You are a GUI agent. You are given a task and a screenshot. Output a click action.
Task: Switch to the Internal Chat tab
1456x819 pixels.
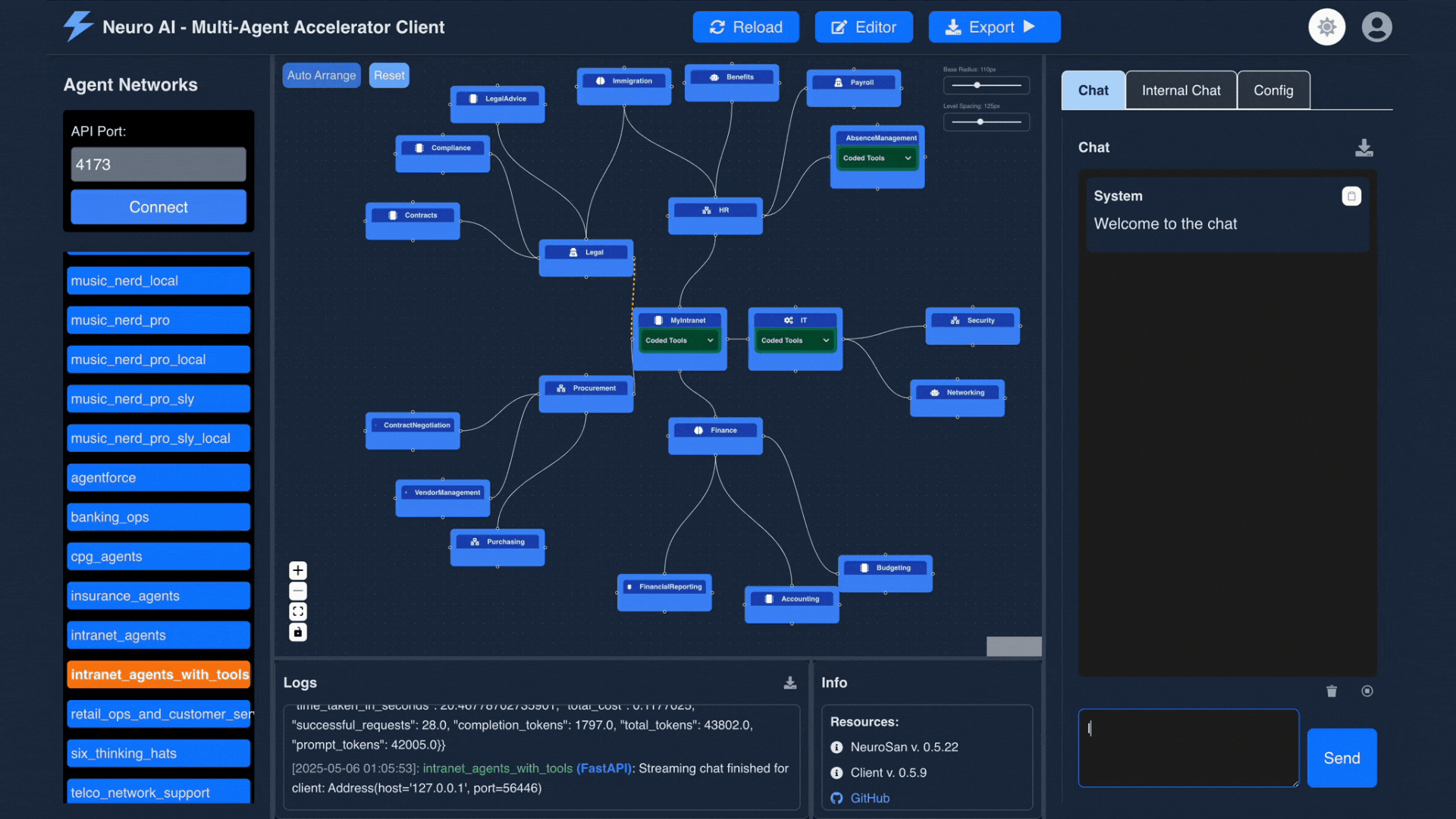click(1181, 90)
